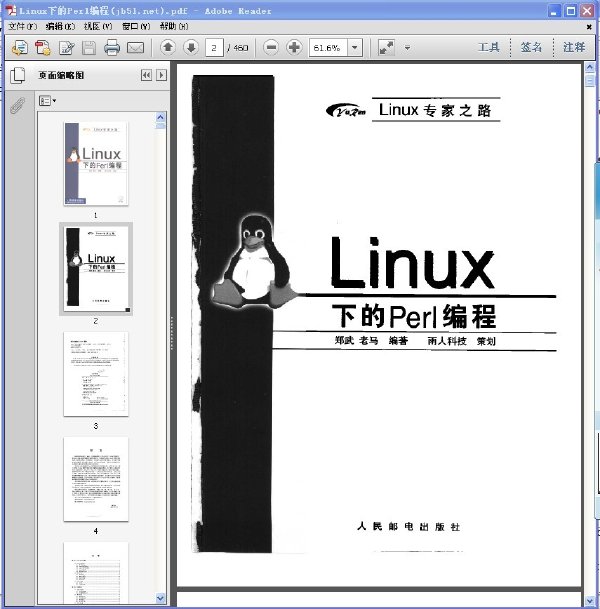Click document scrollbar down arrow

(590, 601)
